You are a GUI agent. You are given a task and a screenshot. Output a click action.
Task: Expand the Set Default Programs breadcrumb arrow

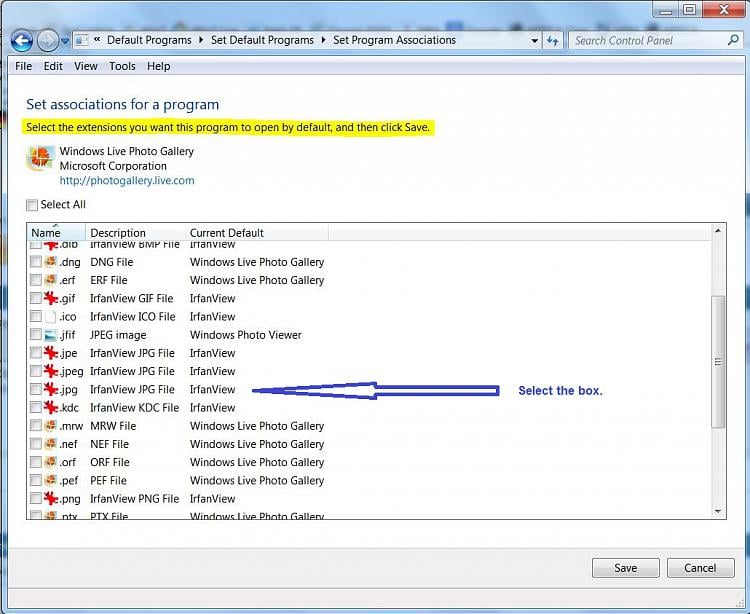(x=323, y=40)
